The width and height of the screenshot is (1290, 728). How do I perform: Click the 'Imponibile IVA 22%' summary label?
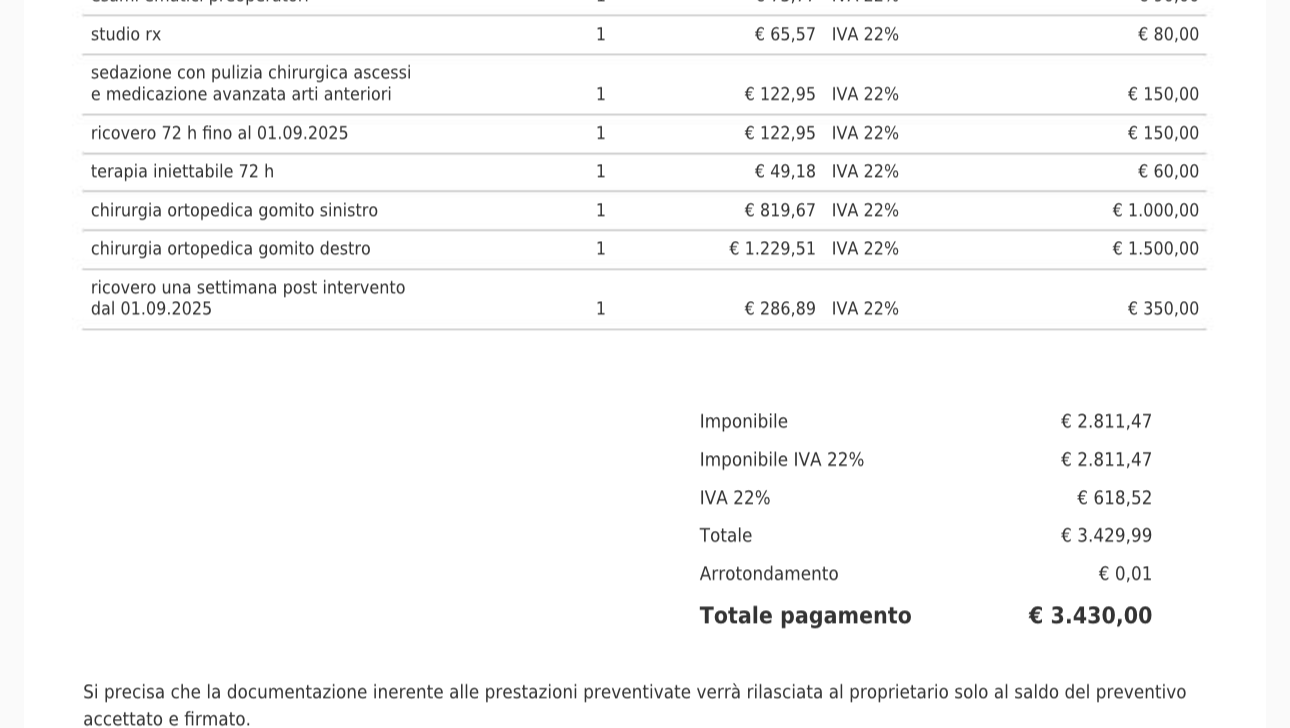tap(781, 460)
